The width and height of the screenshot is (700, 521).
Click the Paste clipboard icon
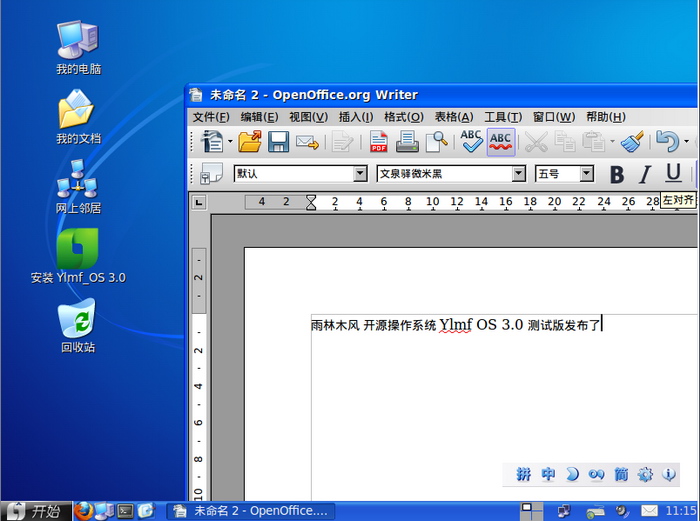(x=594, y=142)
